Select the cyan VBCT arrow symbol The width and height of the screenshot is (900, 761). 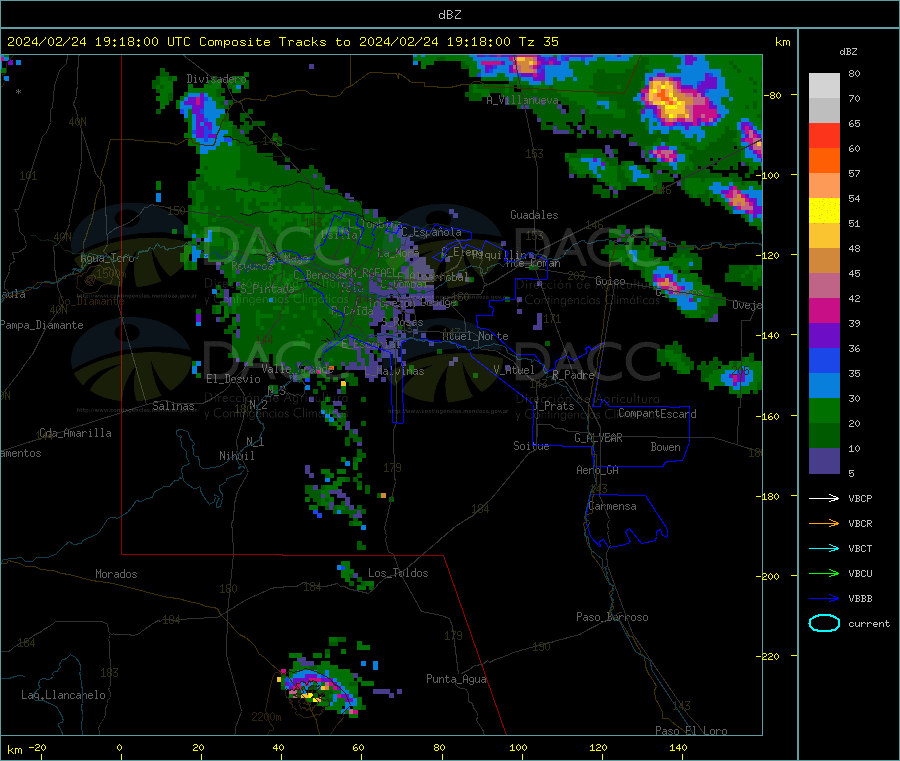(x=824, y=548)
